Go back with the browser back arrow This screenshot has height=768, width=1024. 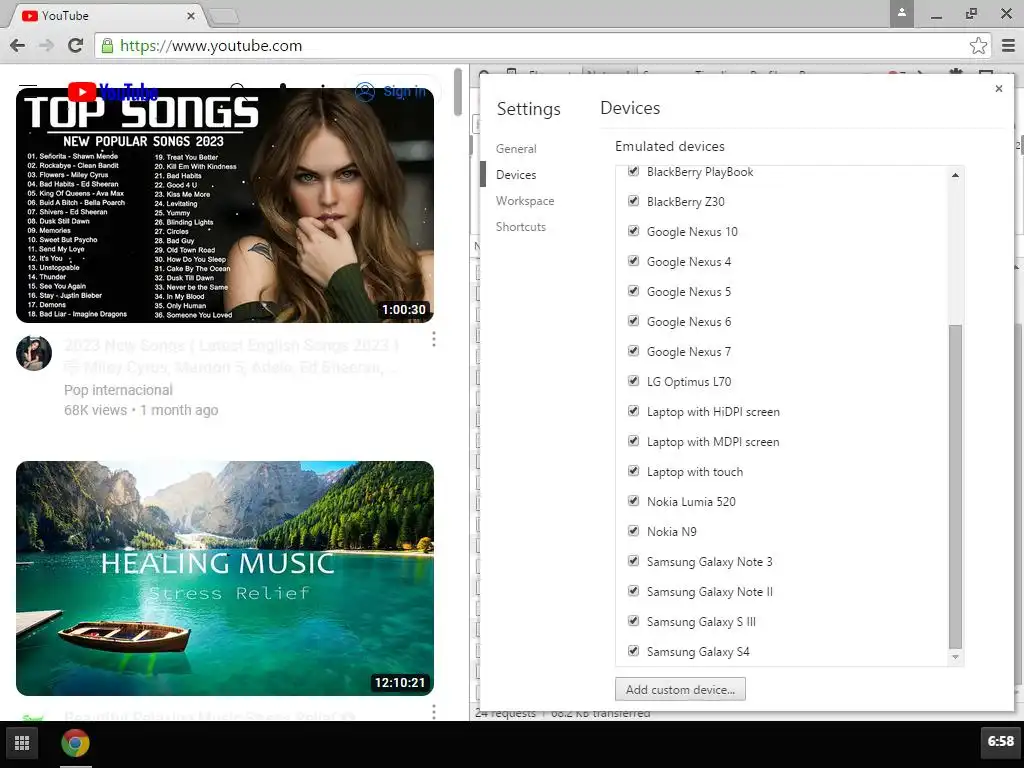18,45
